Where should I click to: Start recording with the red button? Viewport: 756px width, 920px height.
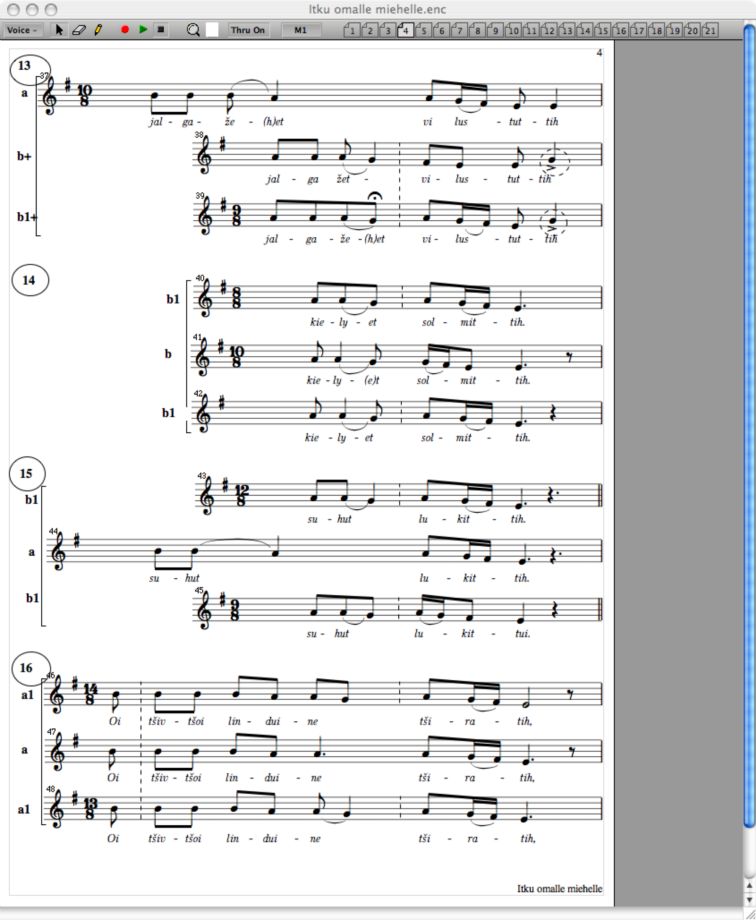(124, 29)
